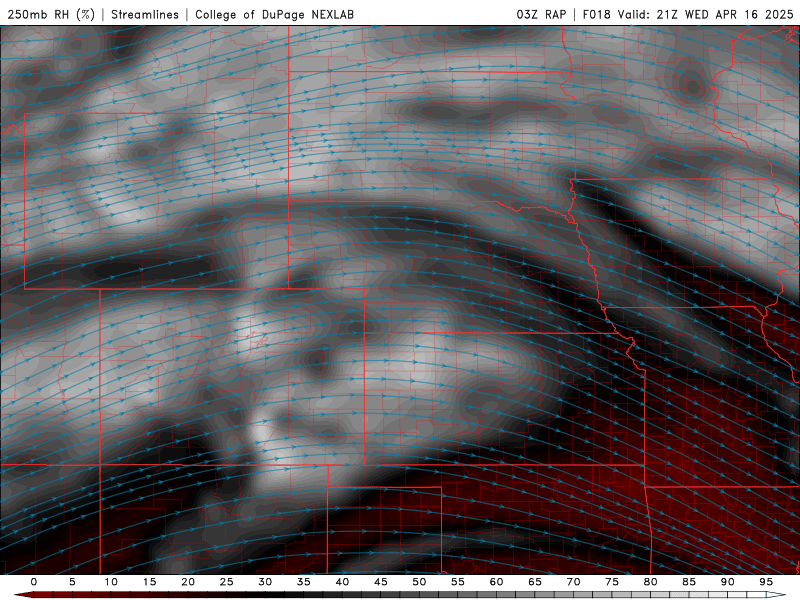Click the '15' value on color scale
Screen dimensions: 800x600
point(149,582)
